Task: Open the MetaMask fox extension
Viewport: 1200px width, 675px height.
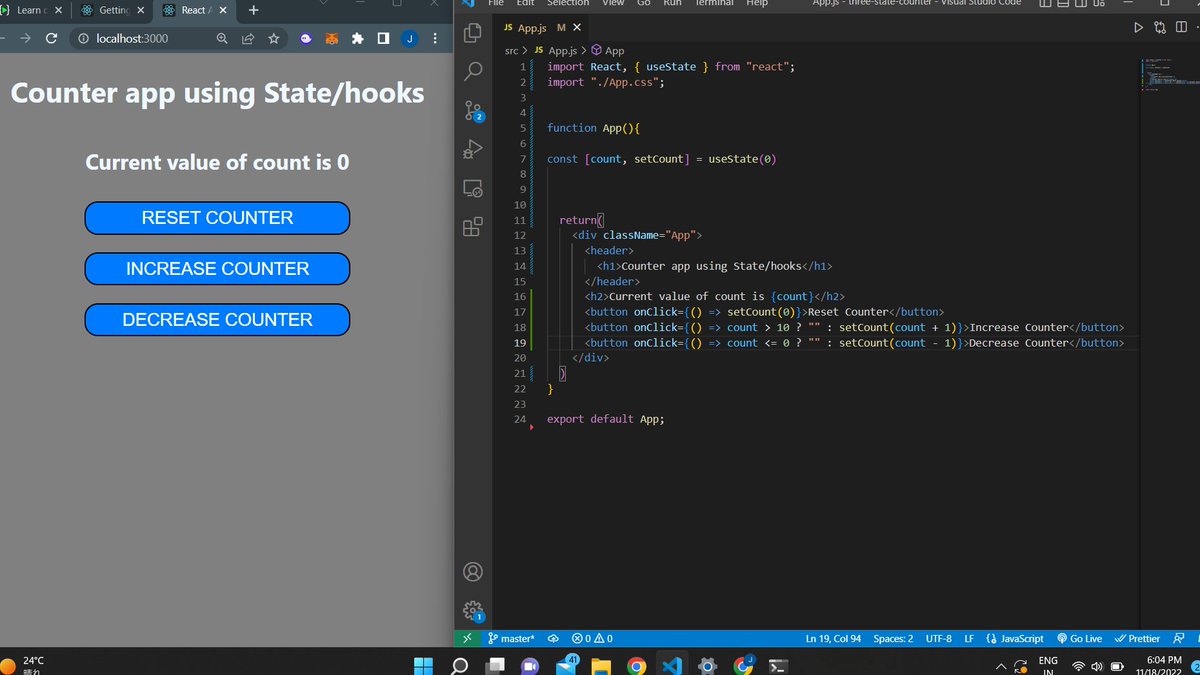Action: (x=332, y=39)
